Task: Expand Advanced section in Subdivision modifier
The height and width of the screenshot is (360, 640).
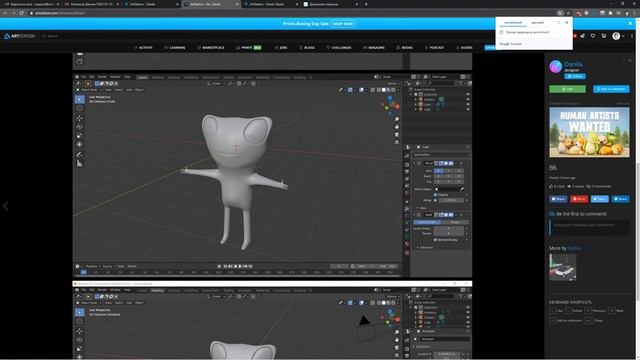Action: [x=424, y=247]
